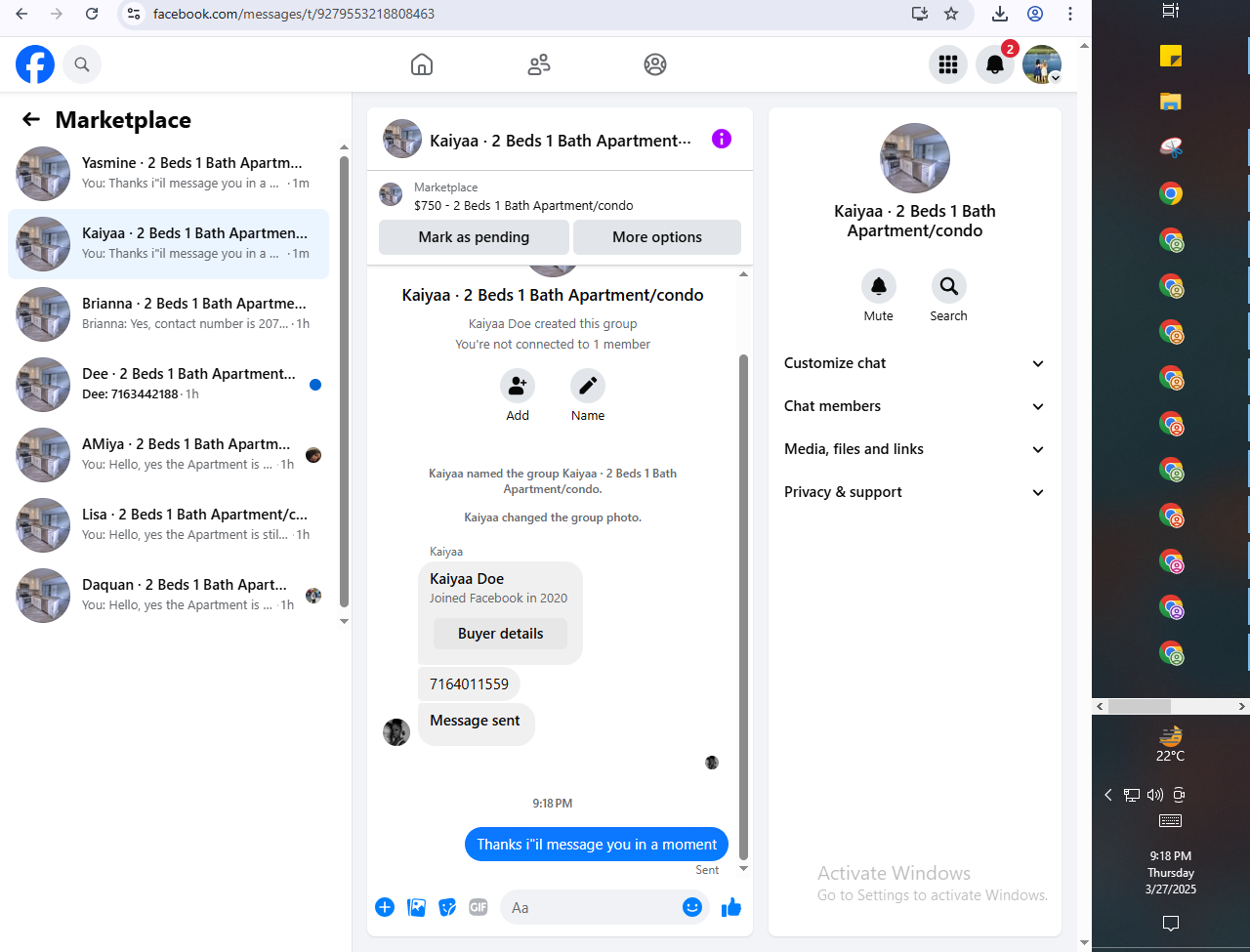
Task: Click the Facebook search magnifier icon
Action: click(x=82, y=64)
